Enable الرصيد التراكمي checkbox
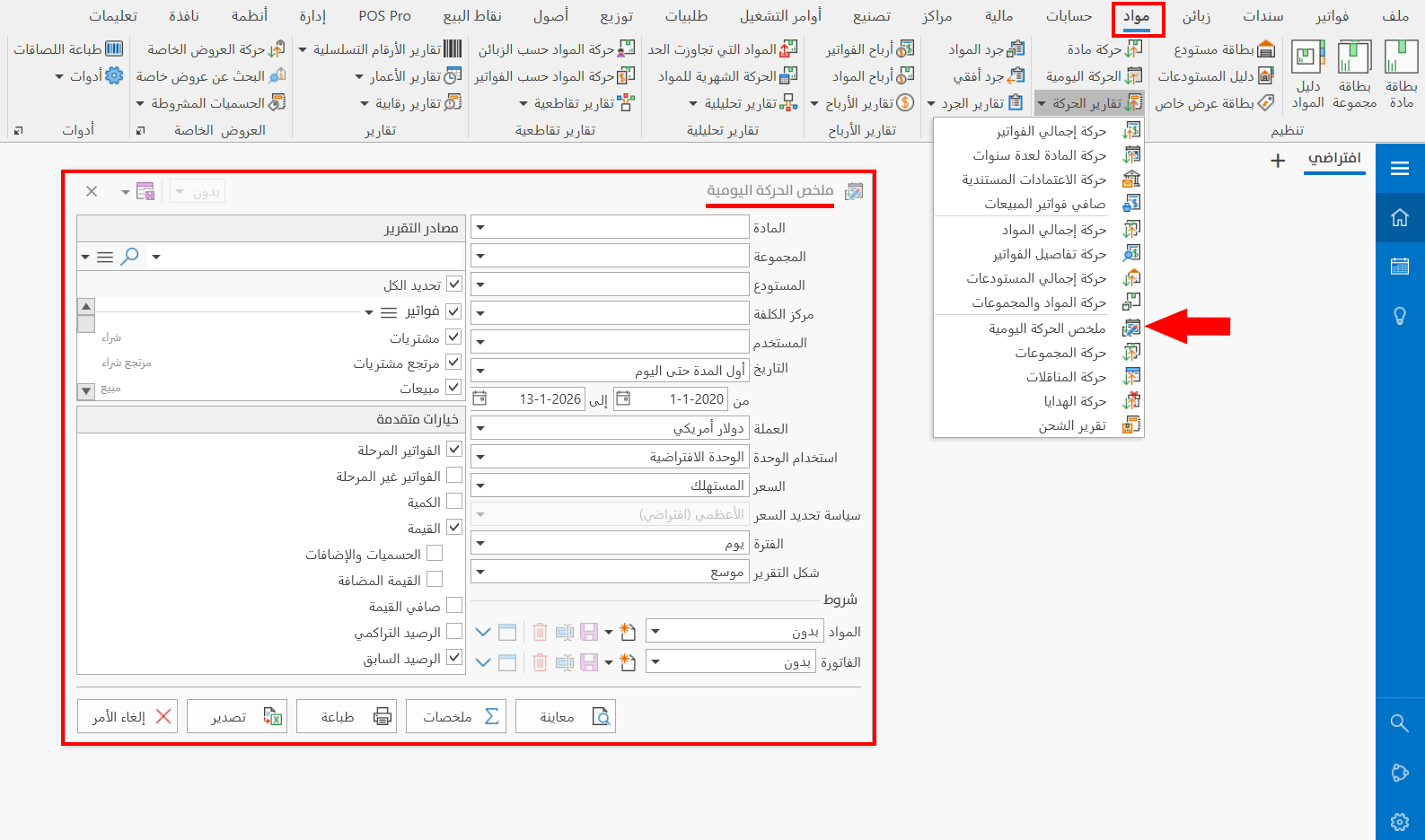Image resolution: width=1425 pixels, height=840 pixels. click(x=454, y=631)
